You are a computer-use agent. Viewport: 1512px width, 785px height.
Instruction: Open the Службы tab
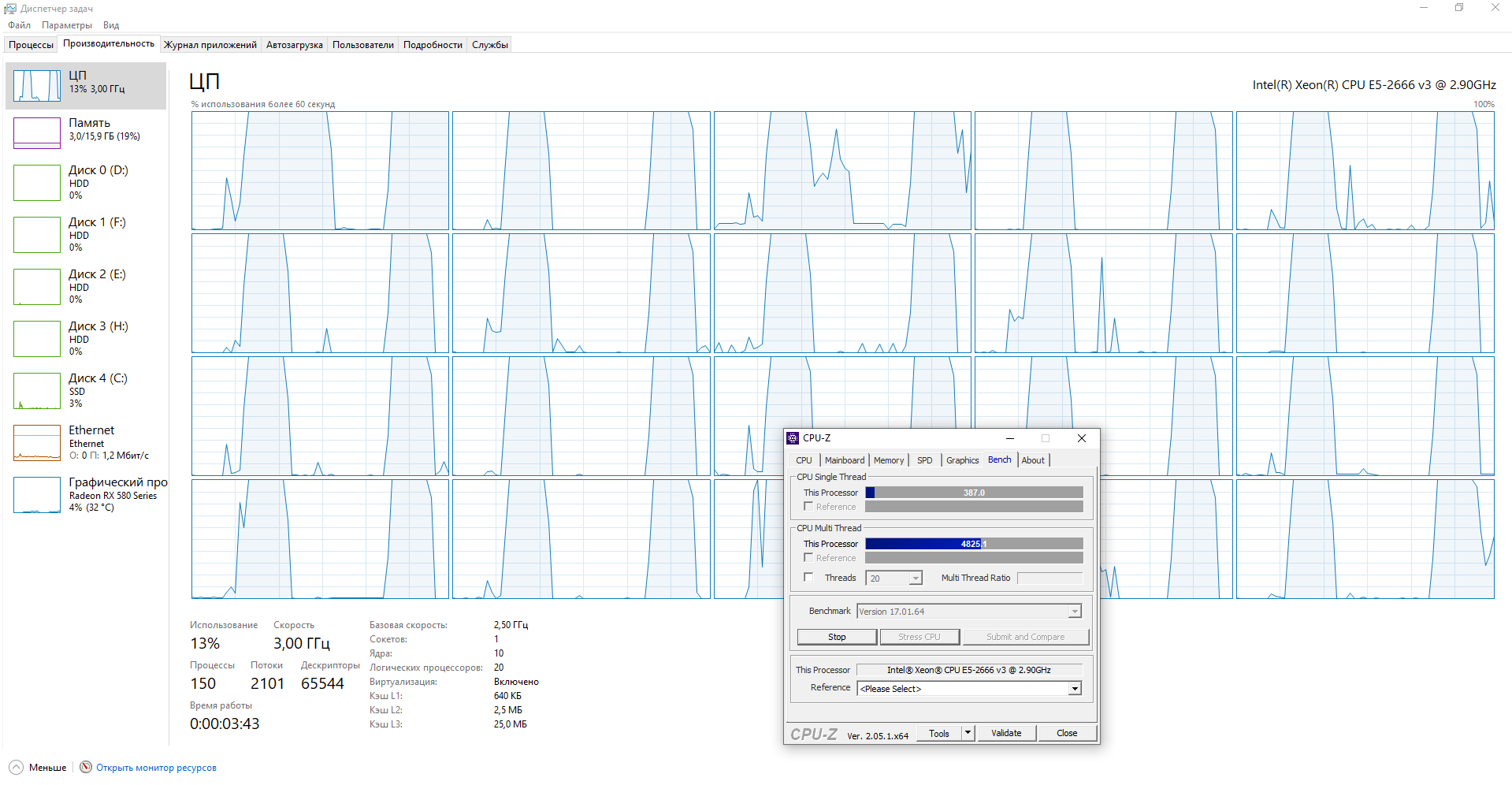[490, 45]
